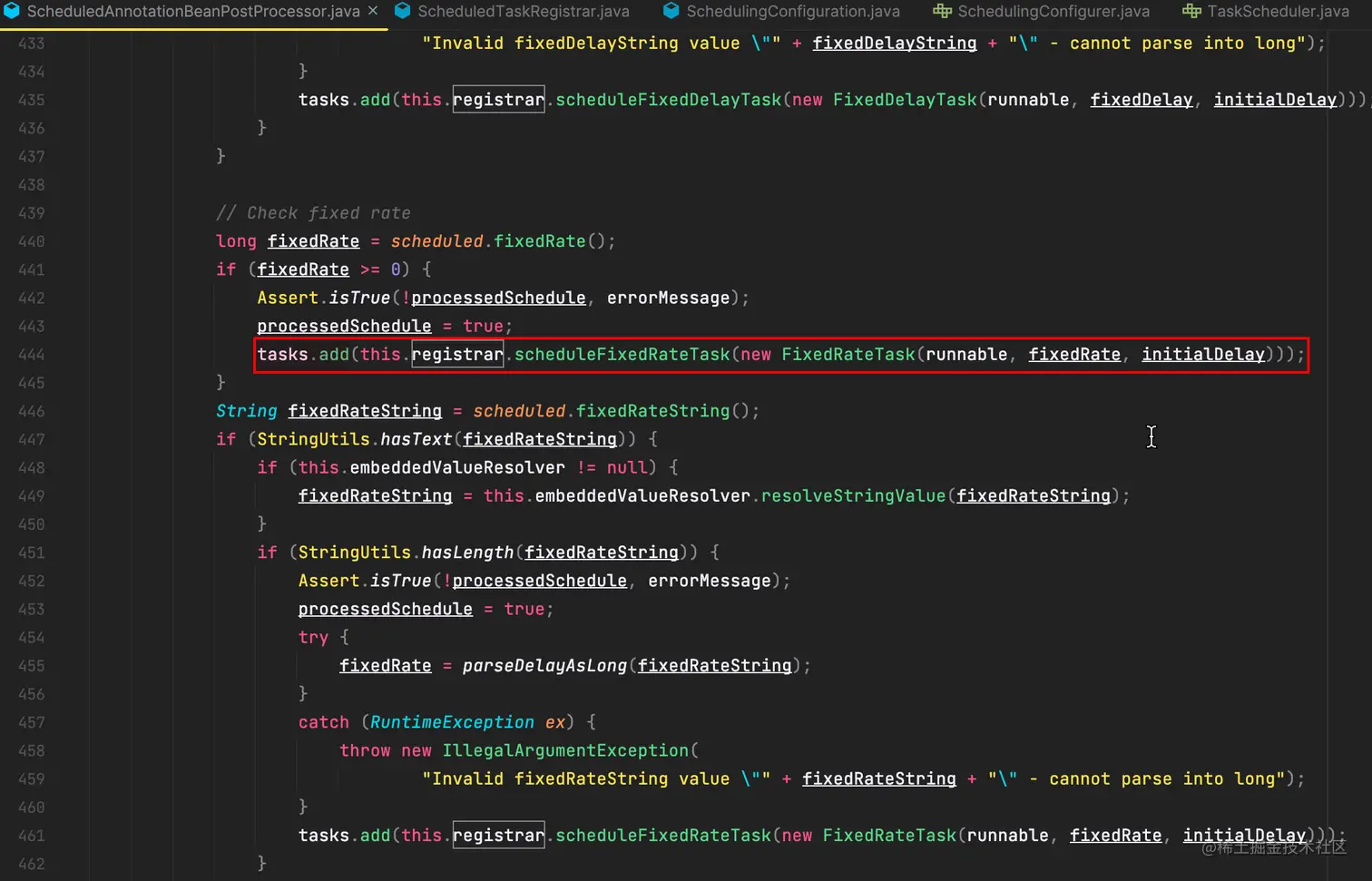
Task: Click line number 462 in gutter
Action: pos(31,864)
